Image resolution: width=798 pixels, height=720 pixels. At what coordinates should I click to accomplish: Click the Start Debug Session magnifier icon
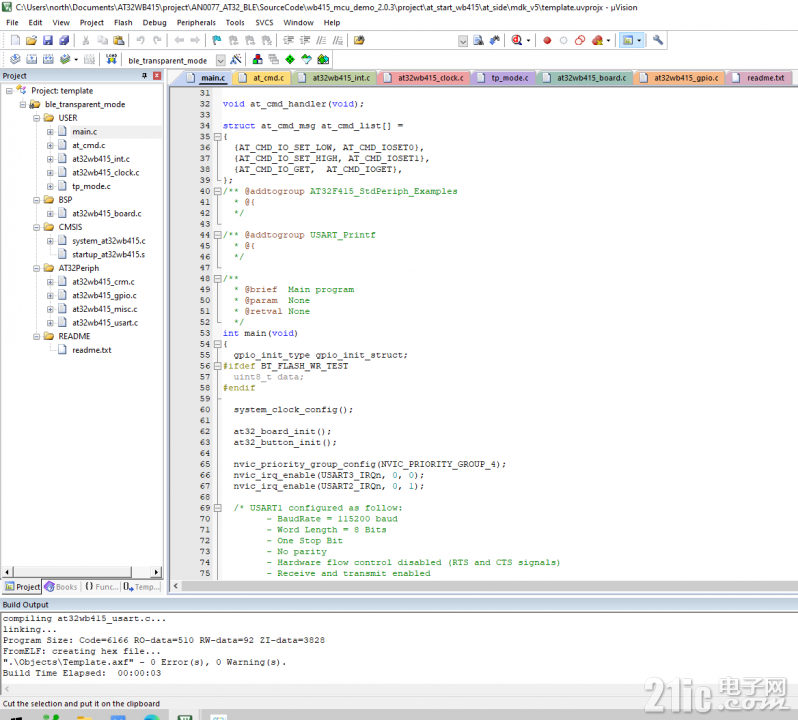[x=517, y=40]
